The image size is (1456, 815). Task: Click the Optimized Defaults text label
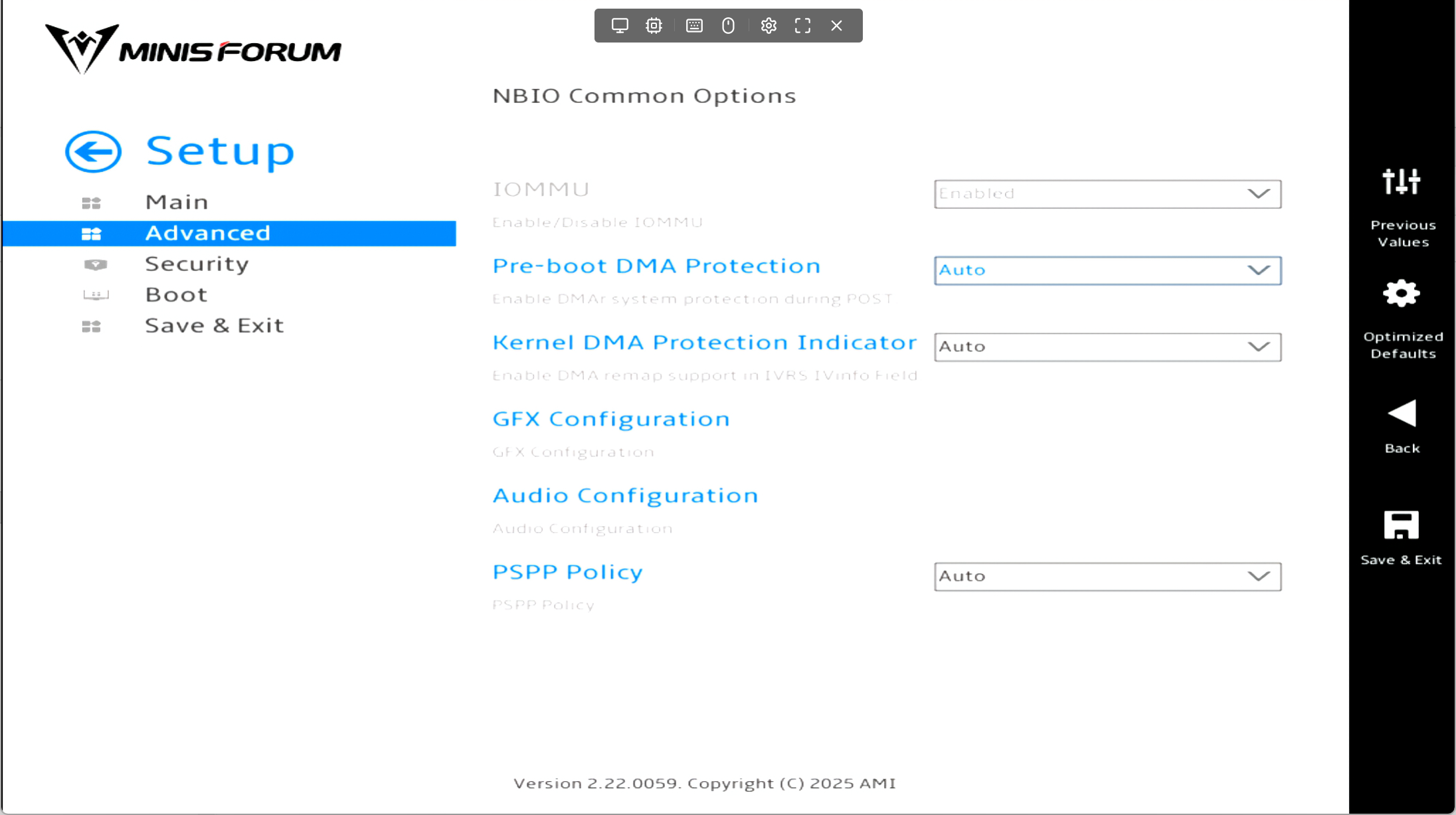tap(1403, 345)
